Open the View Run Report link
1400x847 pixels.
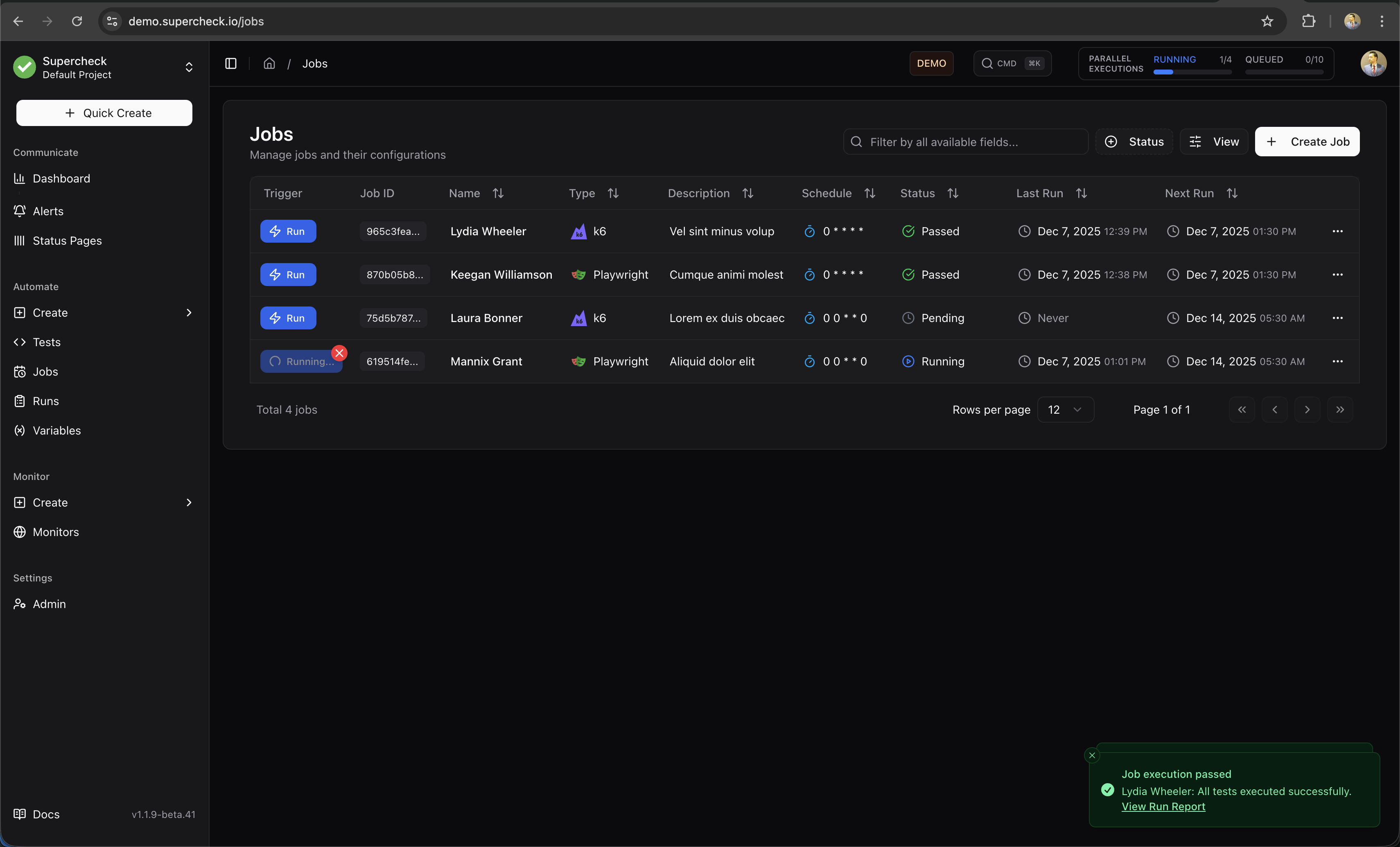(1163, 806)
